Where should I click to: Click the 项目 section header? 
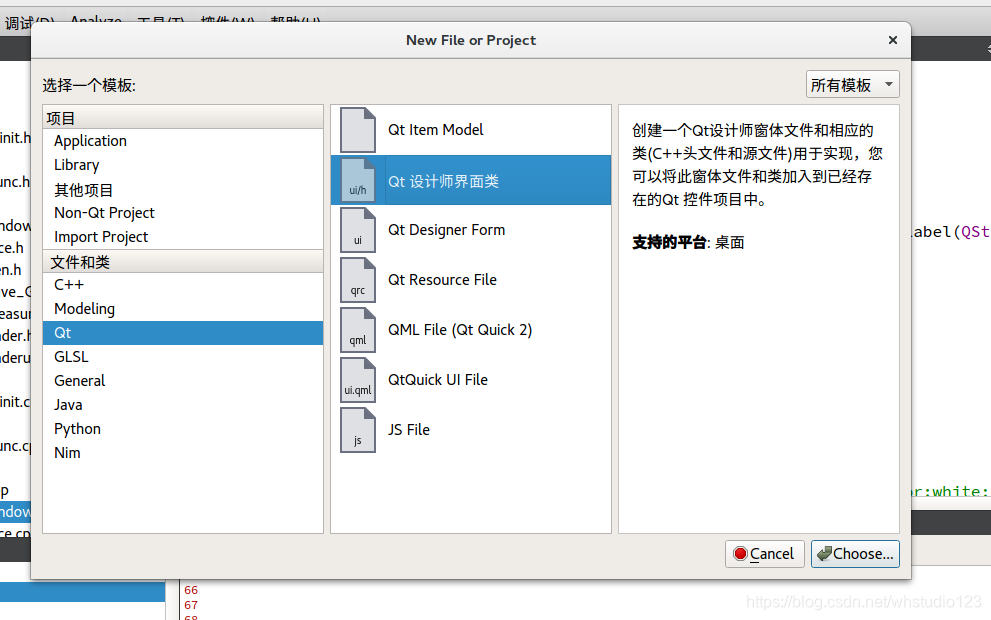[183, 118]
